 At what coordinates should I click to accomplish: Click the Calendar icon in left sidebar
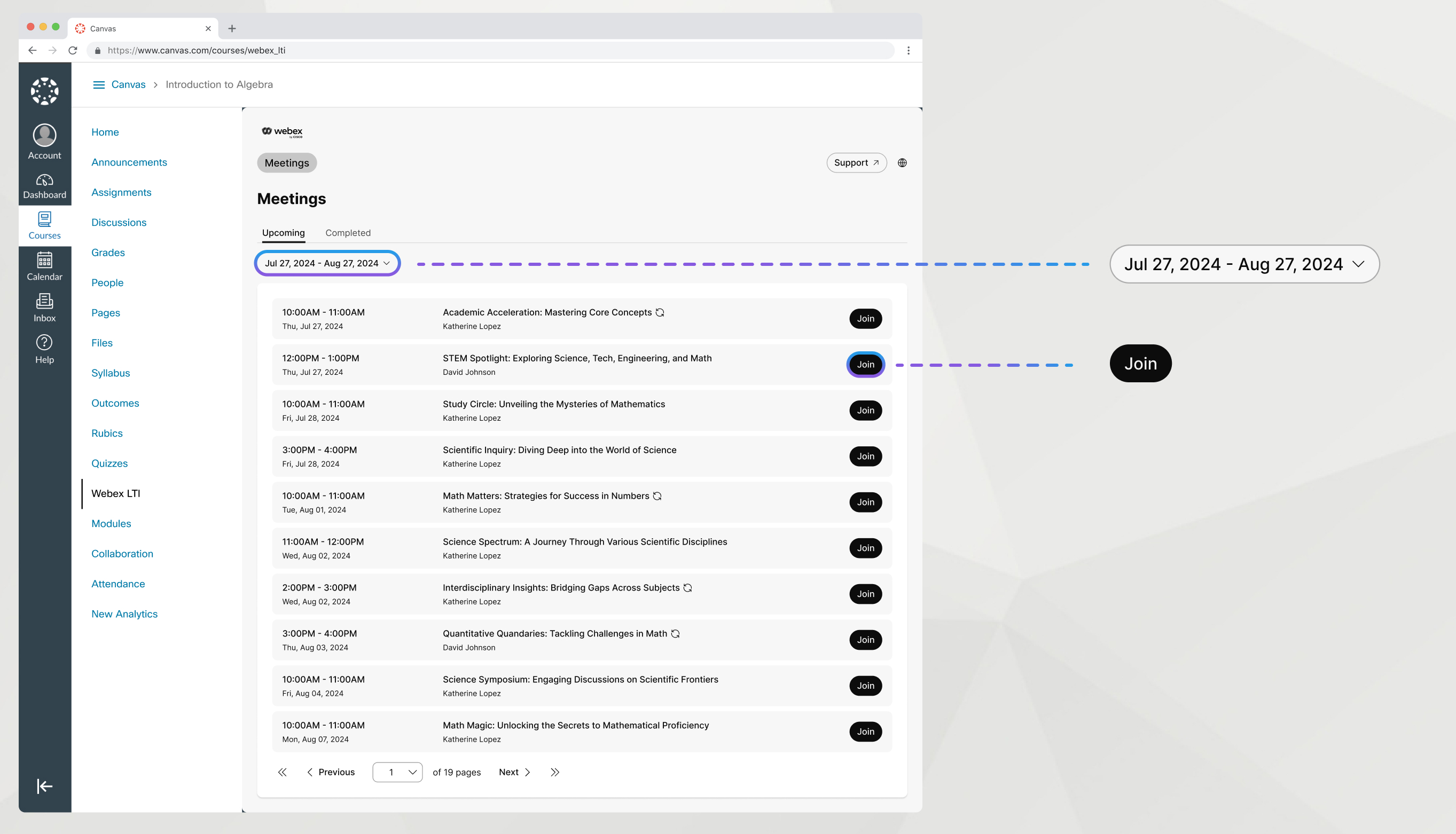point(44,261)
